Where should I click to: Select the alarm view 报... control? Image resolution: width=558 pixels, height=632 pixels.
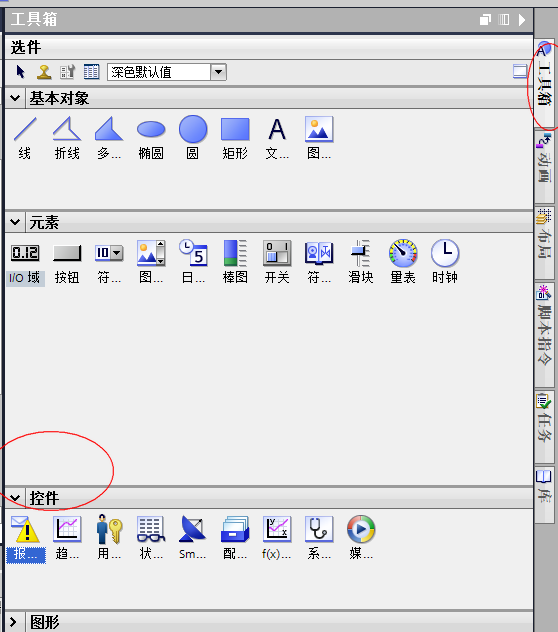coord(26,539)
